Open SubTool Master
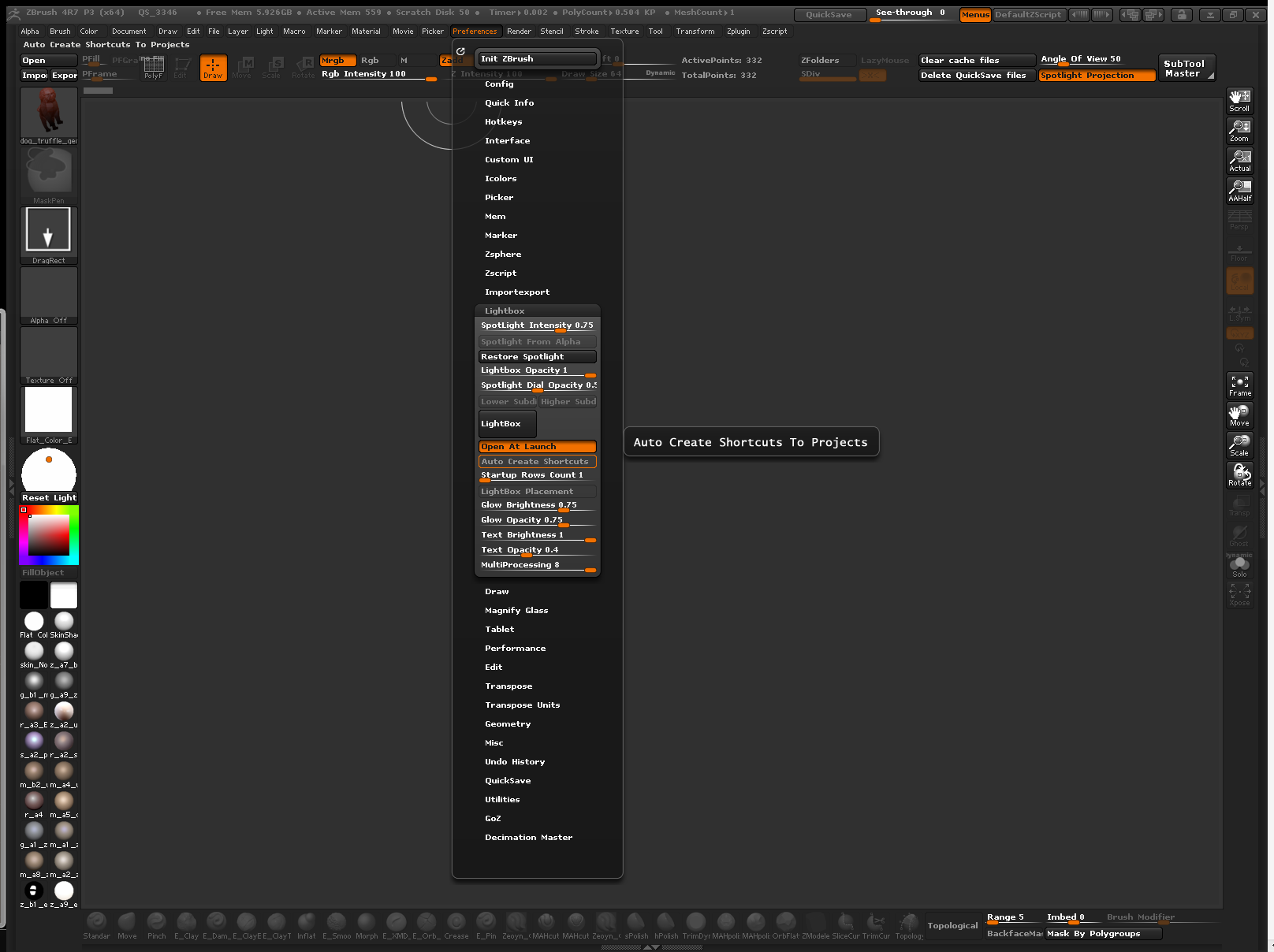 point(1186,68)
